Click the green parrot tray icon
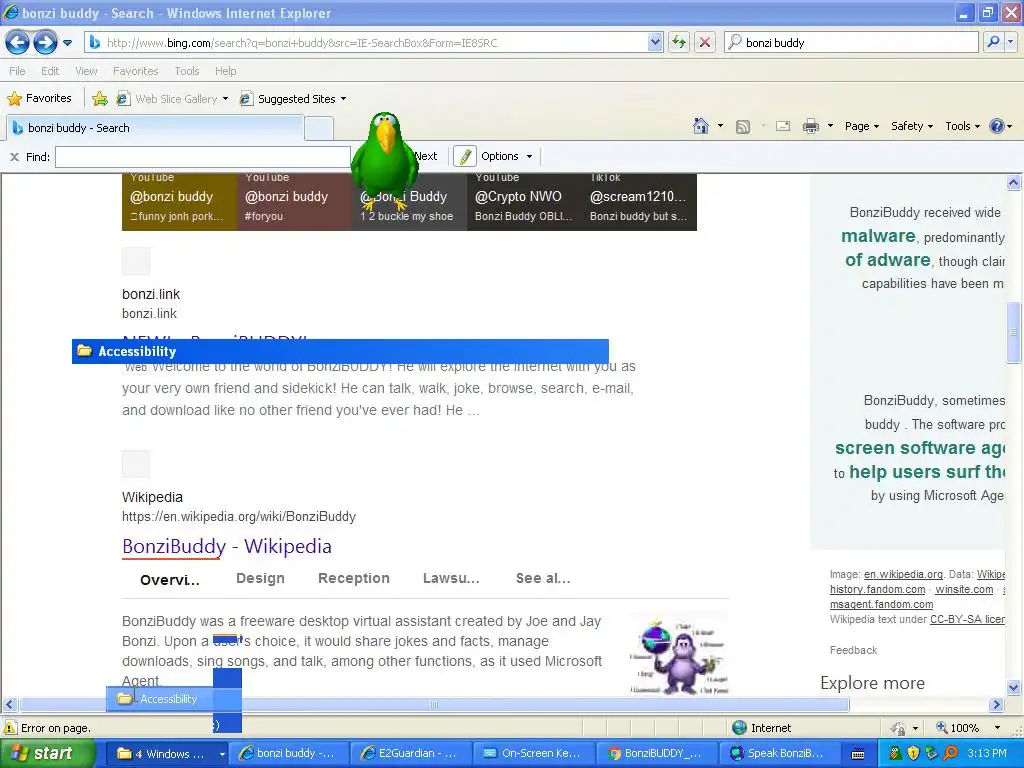Viewport: 1024px width, 768px height. [x=895, y=754]
